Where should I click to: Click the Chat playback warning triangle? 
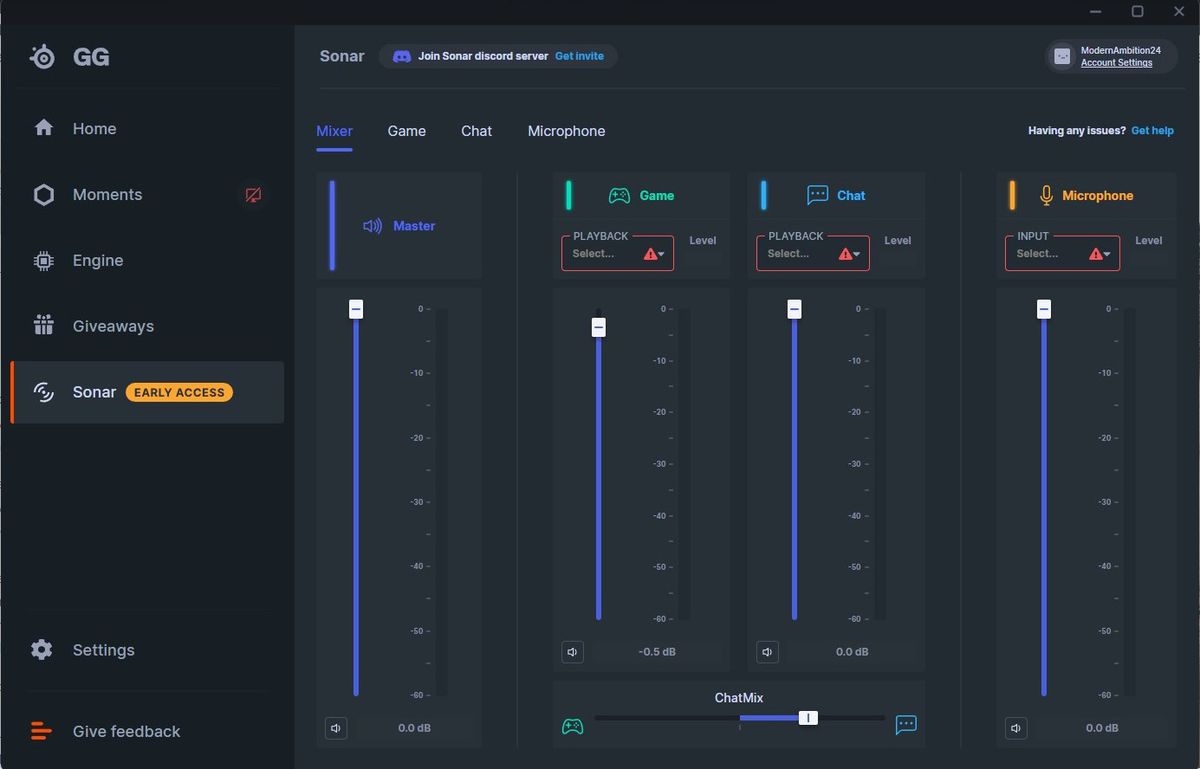tap(845, 254)
